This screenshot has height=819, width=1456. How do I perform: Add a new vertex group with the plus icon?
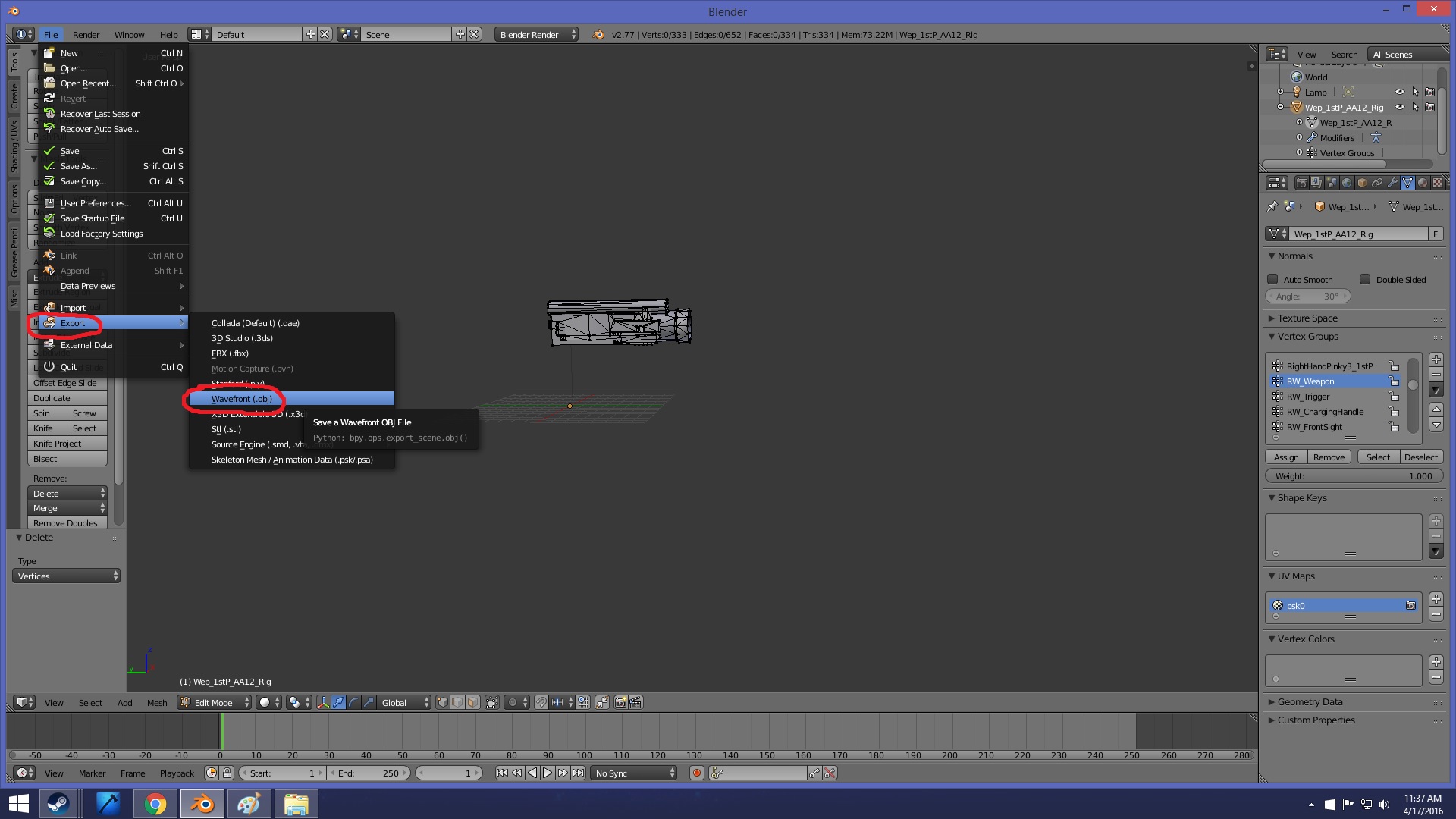tap(1436, 359)
